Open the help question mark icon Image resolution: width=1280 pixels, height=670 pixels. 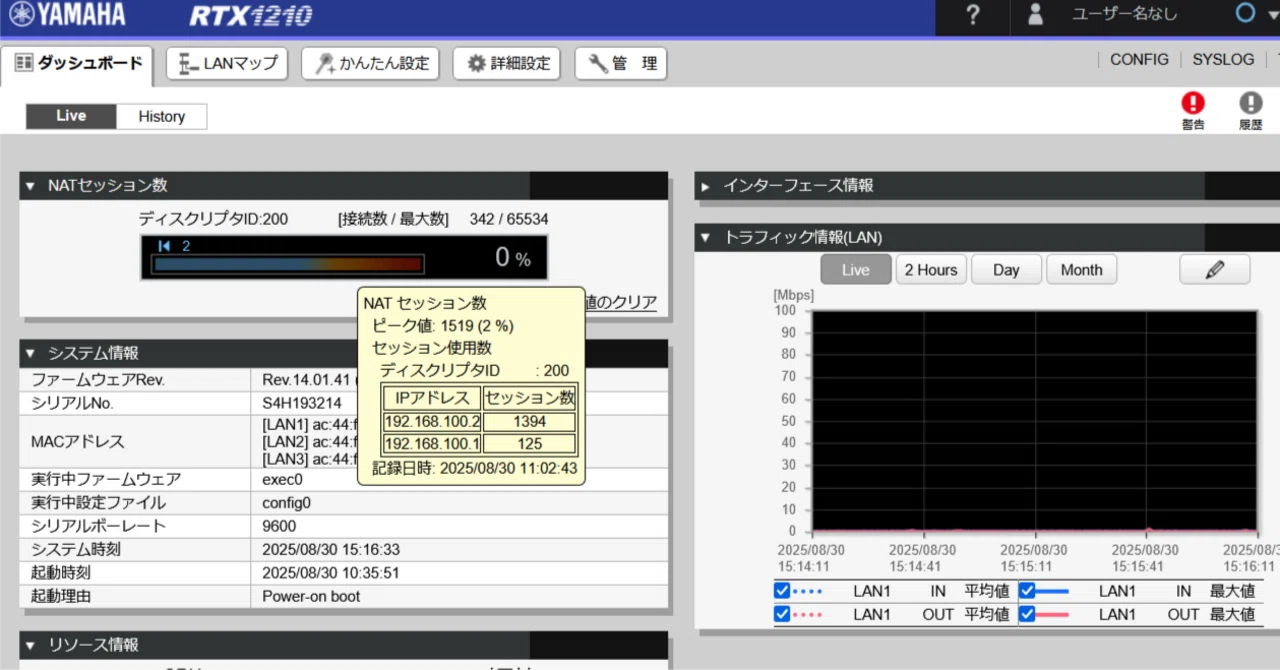[974, 15]
